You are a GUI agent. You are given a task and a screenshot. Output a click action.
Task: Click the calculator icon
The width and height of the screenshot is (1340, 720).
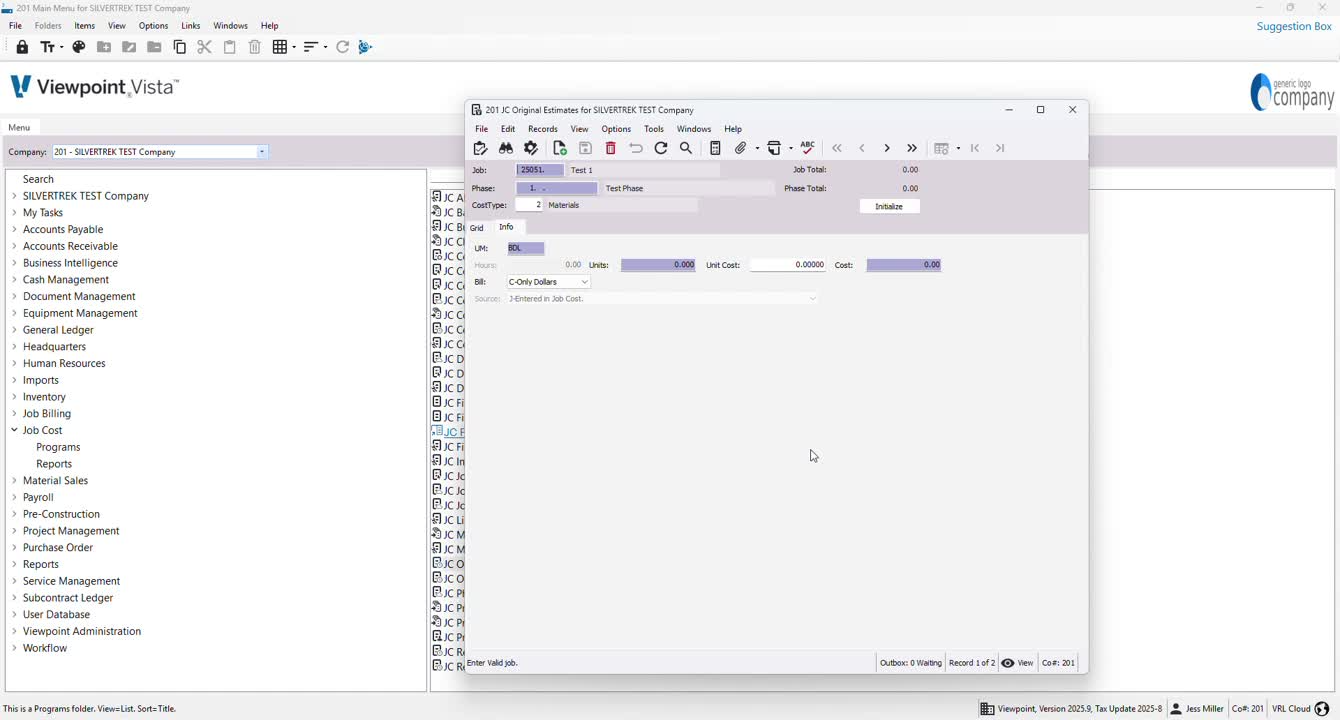(x=715, y=148)
